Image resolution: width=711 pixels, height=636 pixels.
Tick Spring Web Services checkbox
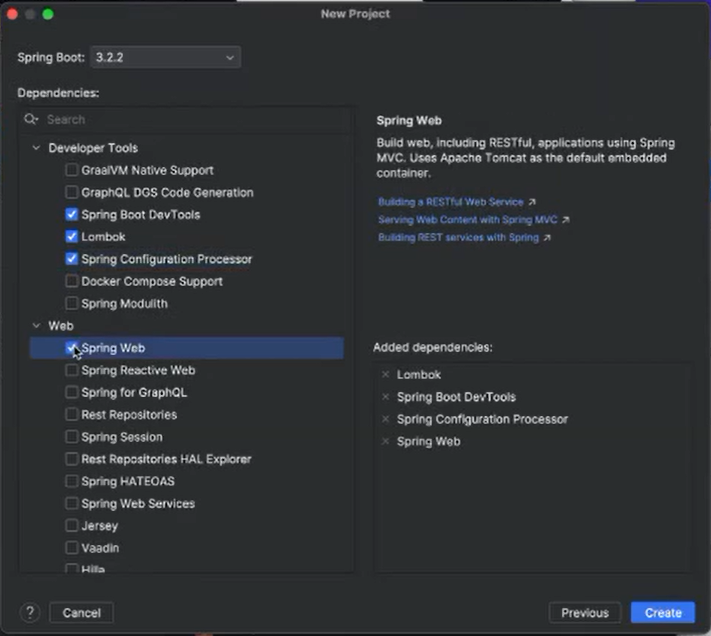71,503
